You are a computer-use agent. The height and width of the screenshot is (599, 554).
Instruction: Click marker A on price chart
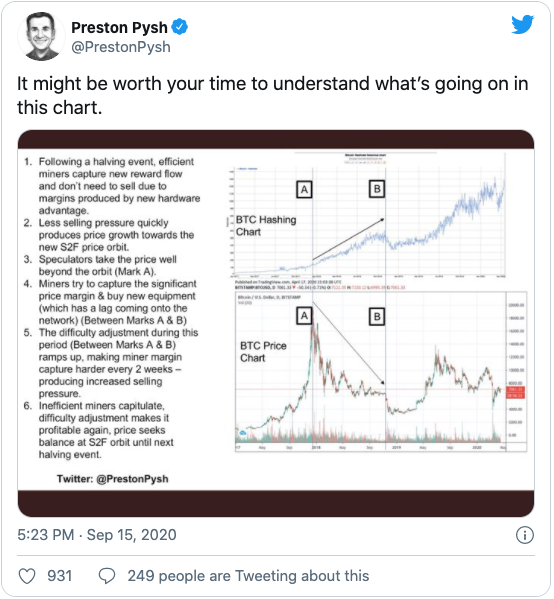[x=304, y=316]
